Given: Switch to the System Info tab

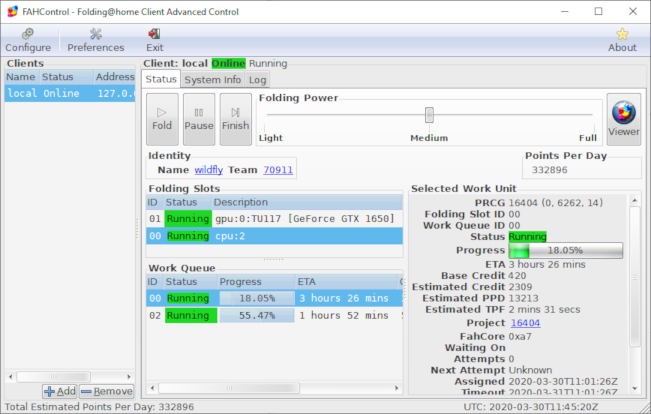Looking at the screenshot, I should 213,80.
